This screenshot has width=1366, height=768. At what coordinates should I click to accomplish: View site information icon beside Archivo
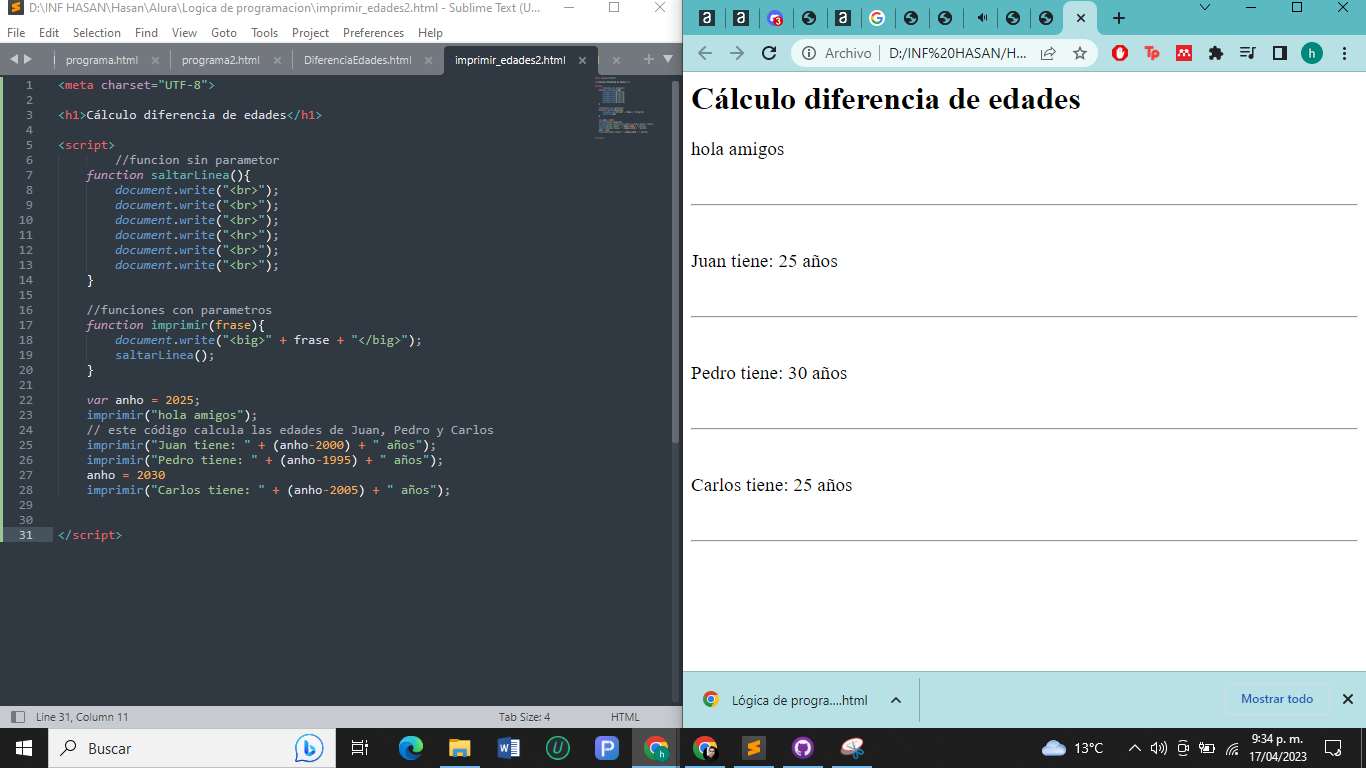[x=809, y=53]
